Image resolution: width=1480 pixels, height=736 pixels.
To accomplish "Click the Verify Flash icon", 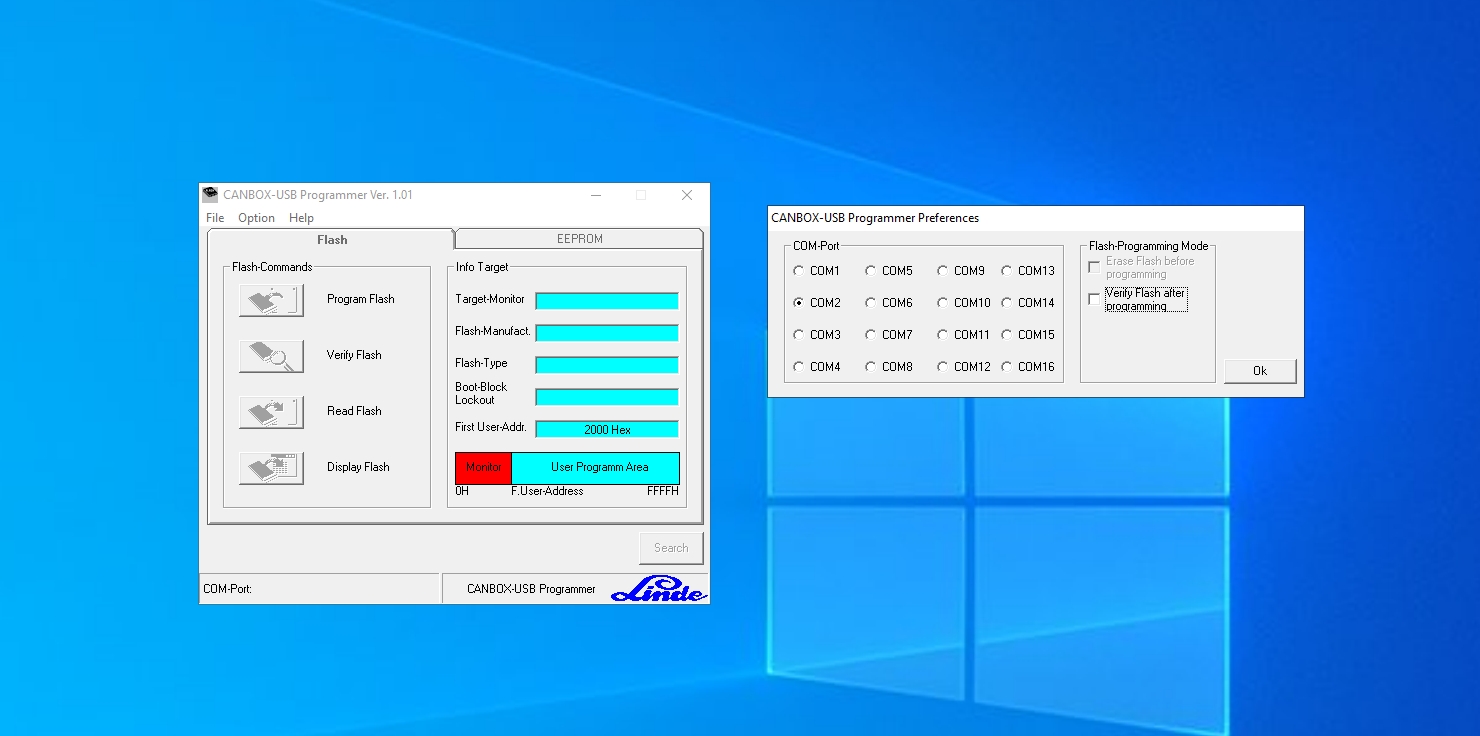I will point(270,356).
